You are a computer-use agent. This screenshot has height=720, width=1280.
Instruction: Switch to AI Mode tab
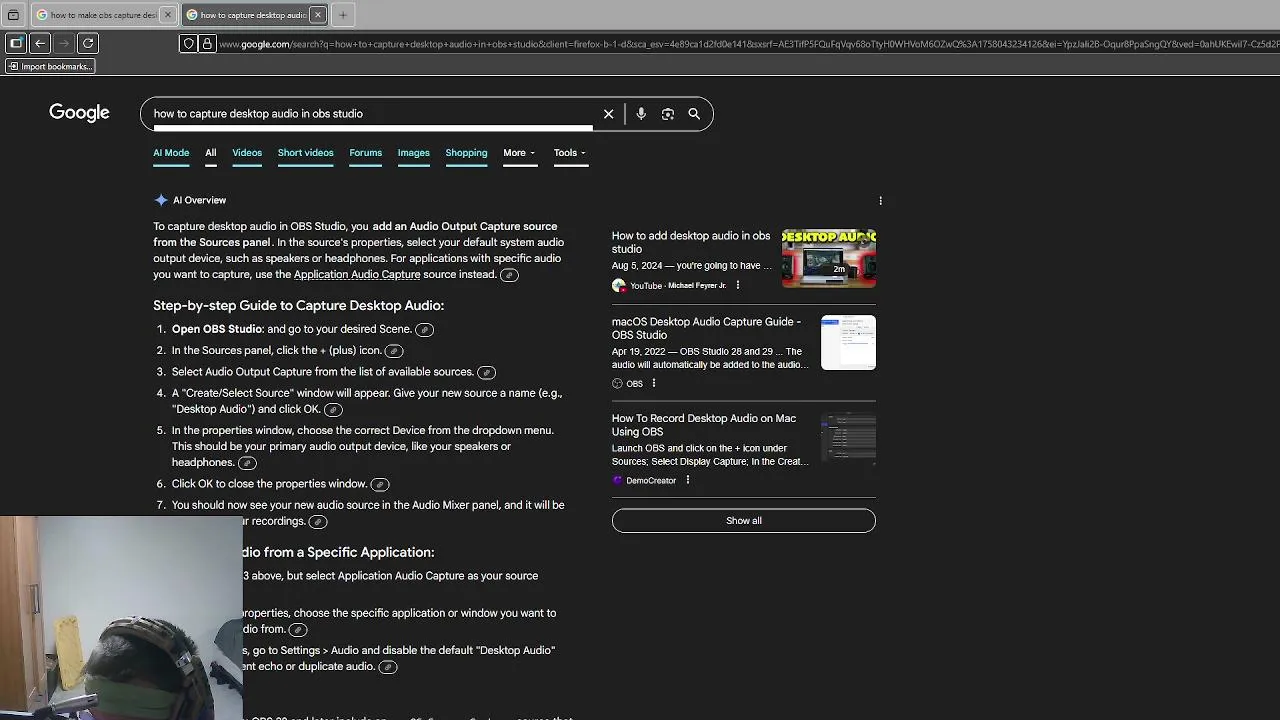pyautogui.click(x=171, y=153)
